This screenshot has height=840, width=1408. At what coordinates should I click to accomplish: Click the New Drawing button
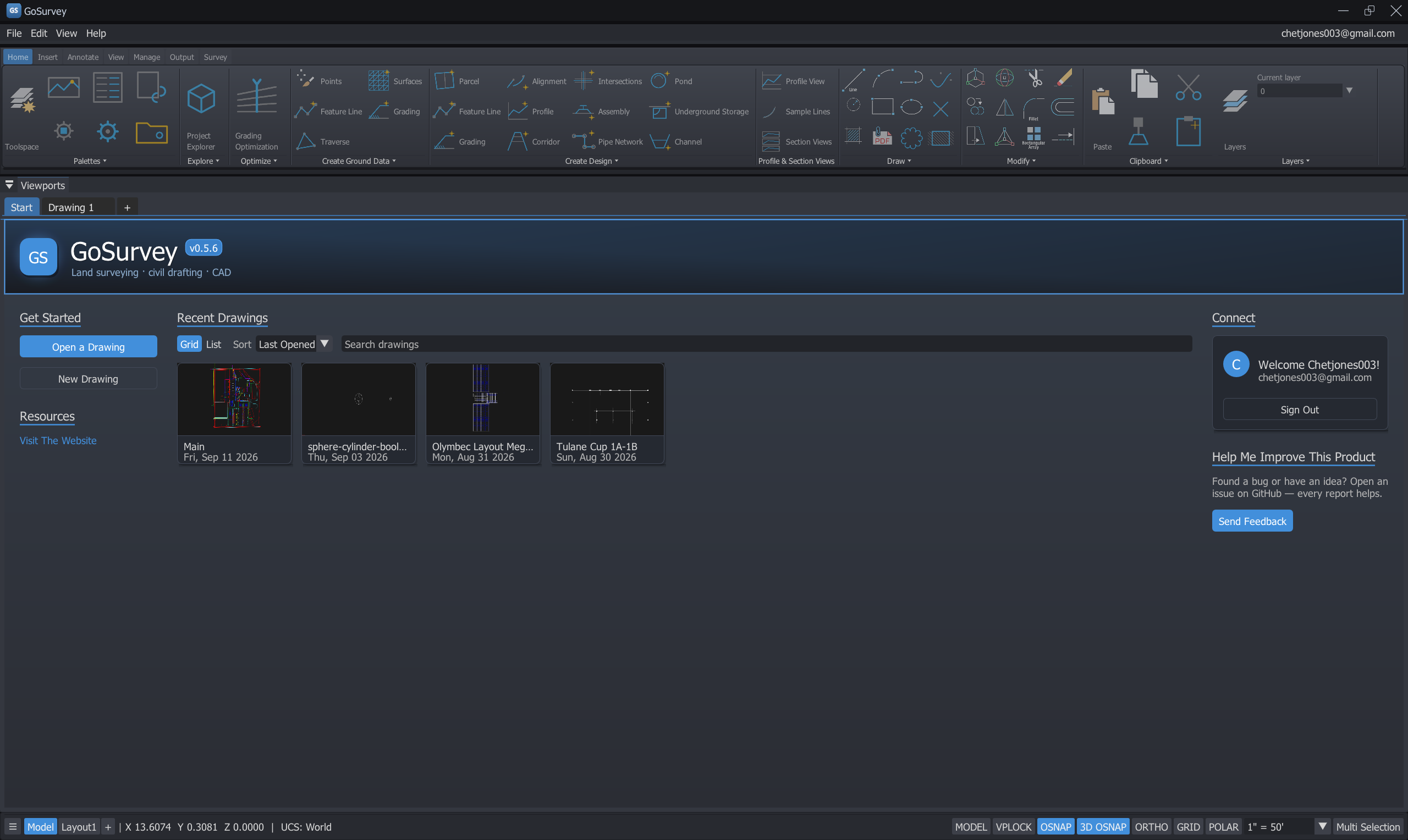pos(89,378)
